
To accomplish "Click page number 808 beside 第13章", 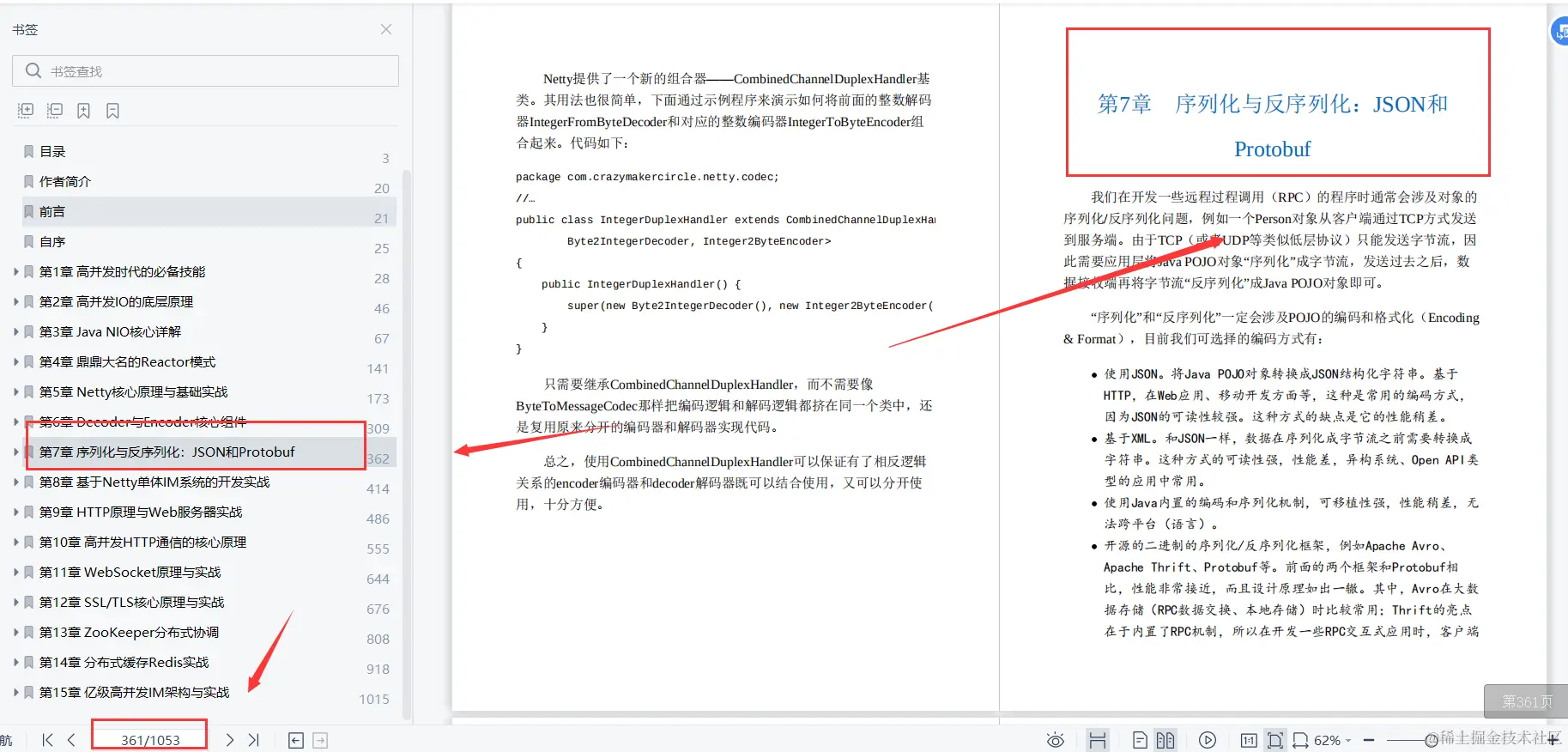I will tap(378, 639).
